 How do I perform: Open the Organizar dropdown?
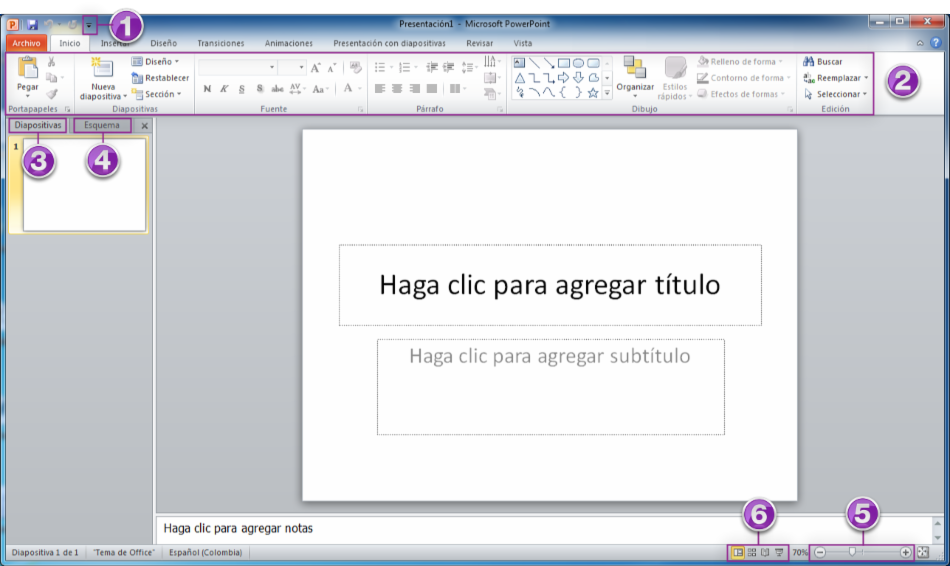635,78
